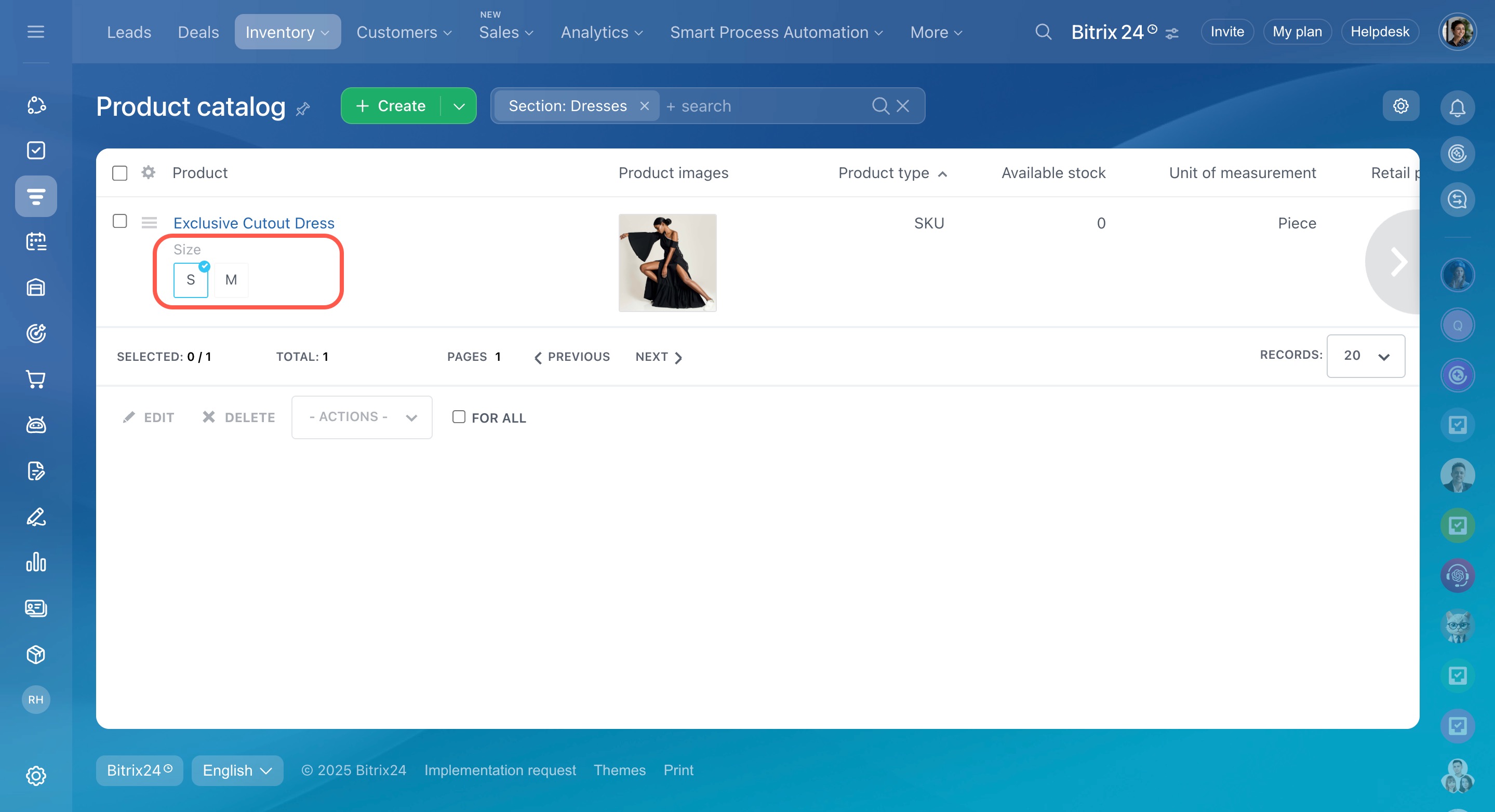Select size M variant

coord(231,280)
